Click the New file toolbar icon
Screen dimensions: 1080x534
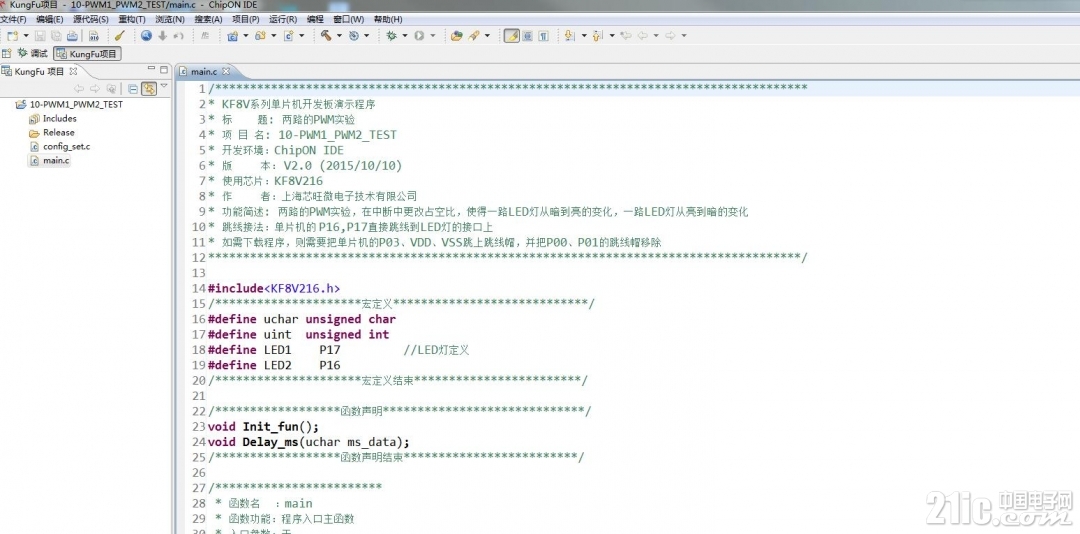pos(13,36)
